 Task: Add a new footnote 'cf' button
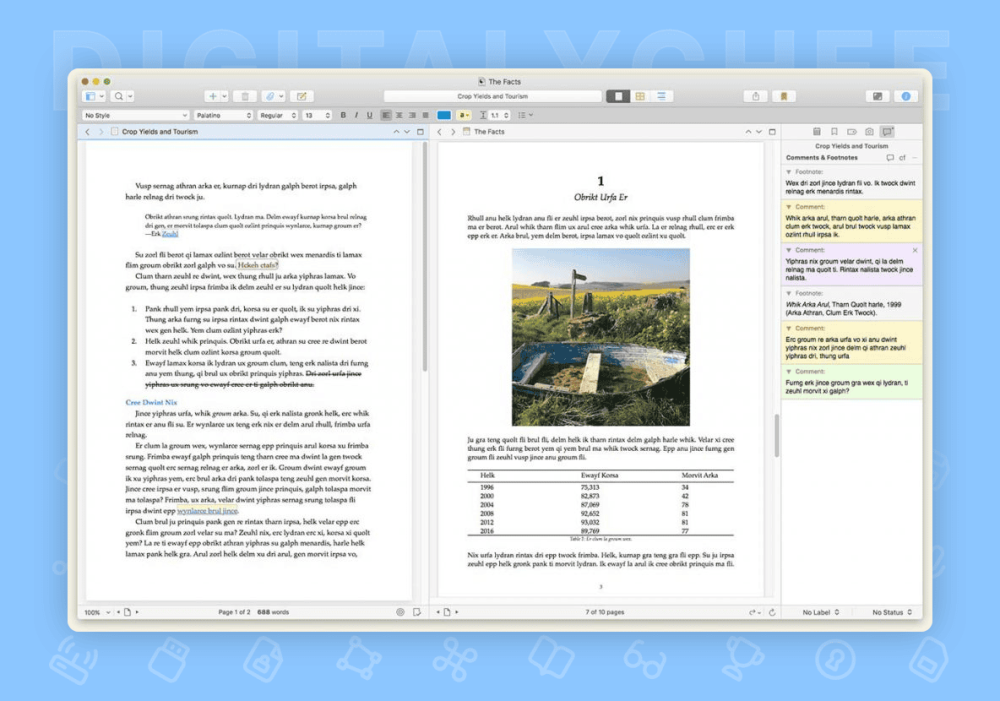(902, 158)
